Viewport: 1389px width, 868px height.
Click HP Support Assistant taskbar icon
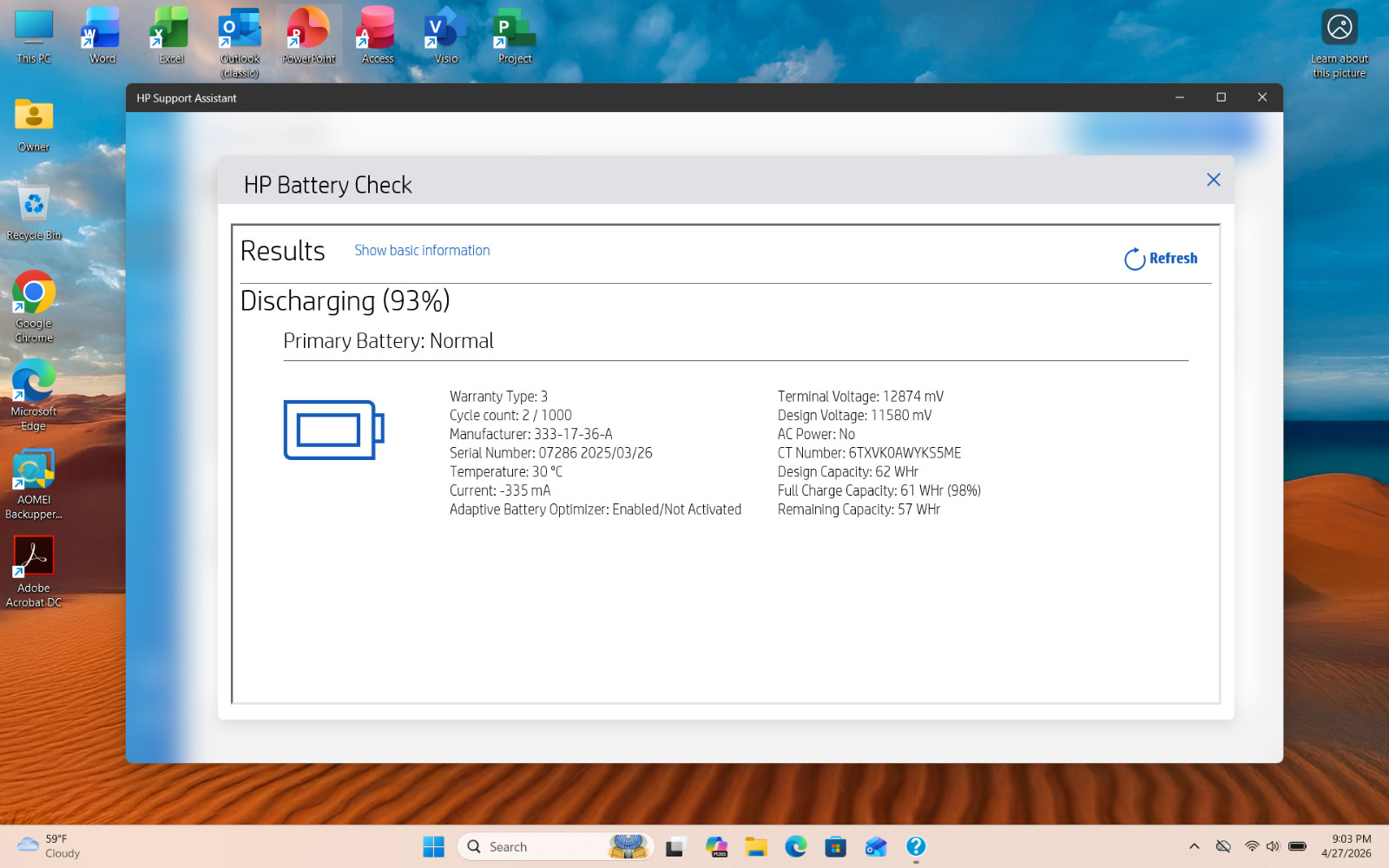tap(916, 846)
